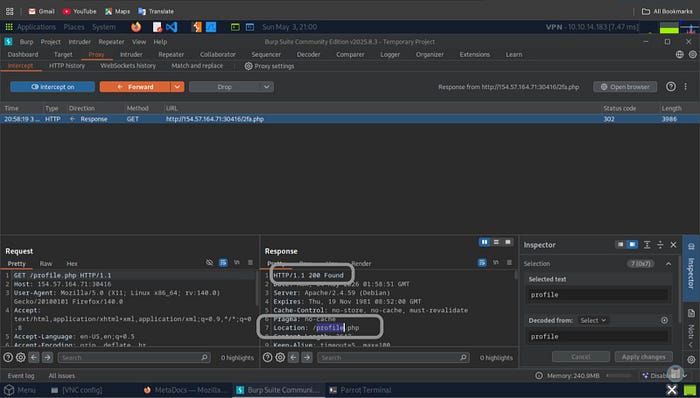Go to the Dashboard tab

coord(23,54)
